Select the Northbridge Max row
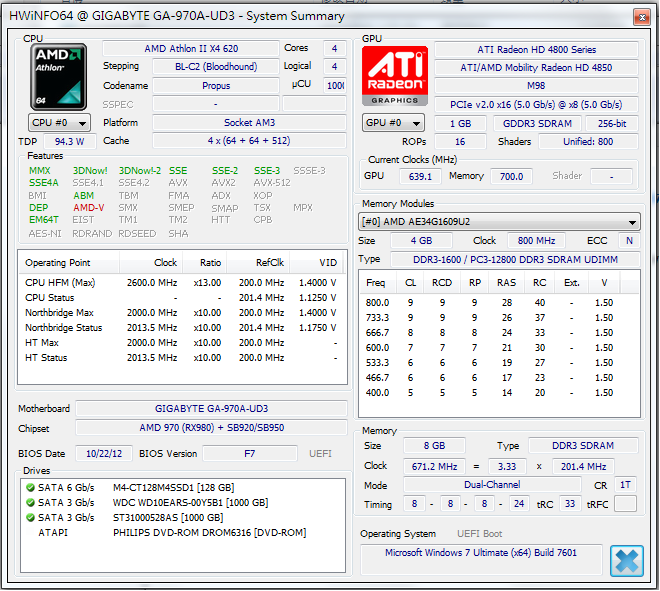Screen dimensions: 660x591 point(181,313)
